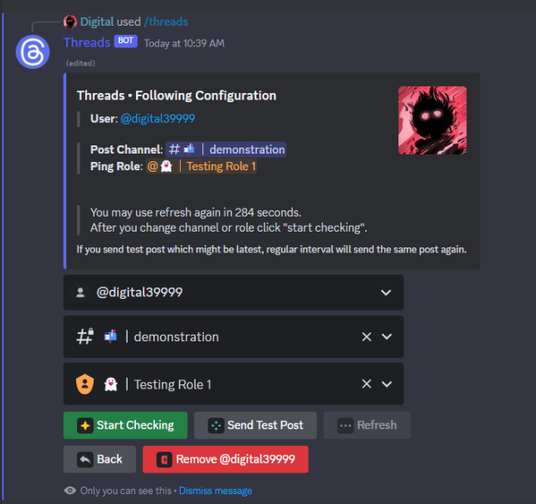Click the Threads bot avatar icon

point(32,52)
